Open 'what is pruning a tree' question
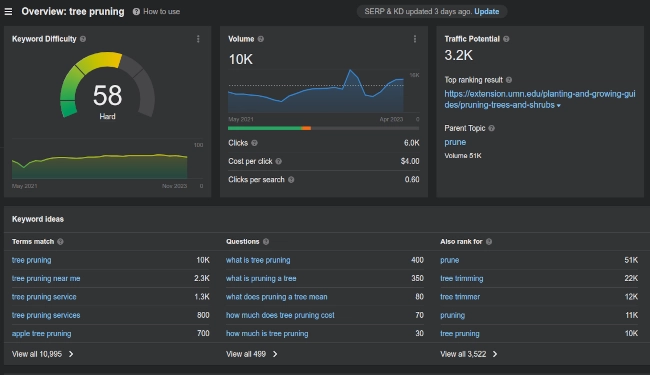Viewport: 650px width, 375px height. click(261, 278)
